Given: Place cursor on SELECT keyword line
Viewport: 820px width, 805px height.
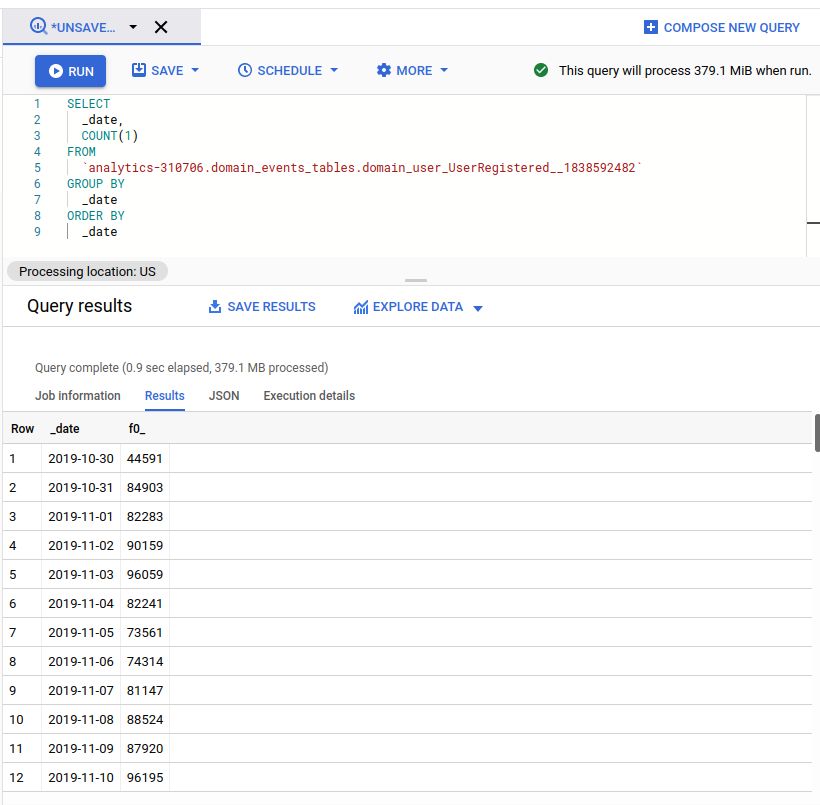Looking at the screenshot, I should click(x=88, y=104).
